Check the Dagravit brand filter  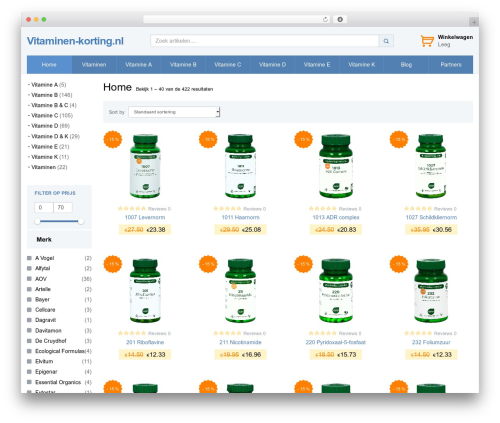point(29,320)
